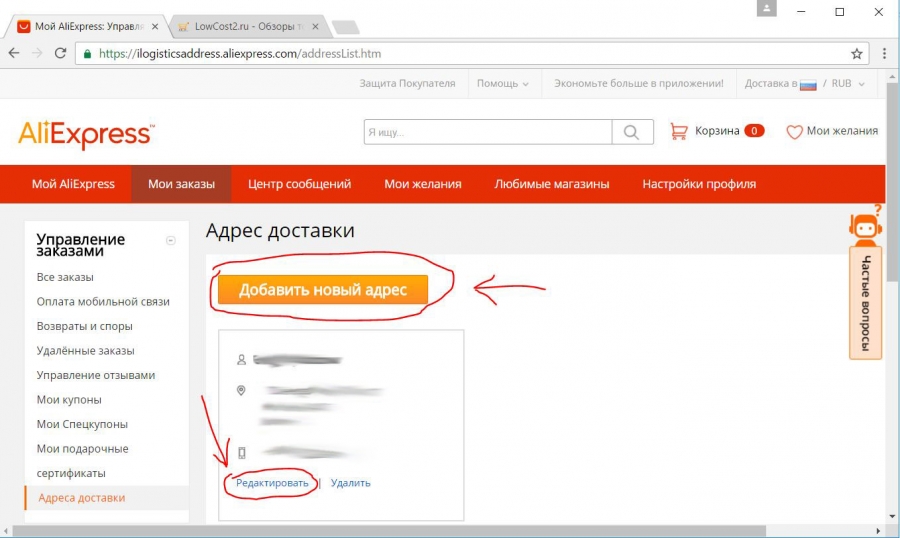
Task: Open Настройки профиля menu item
Action: pos(699,184)
